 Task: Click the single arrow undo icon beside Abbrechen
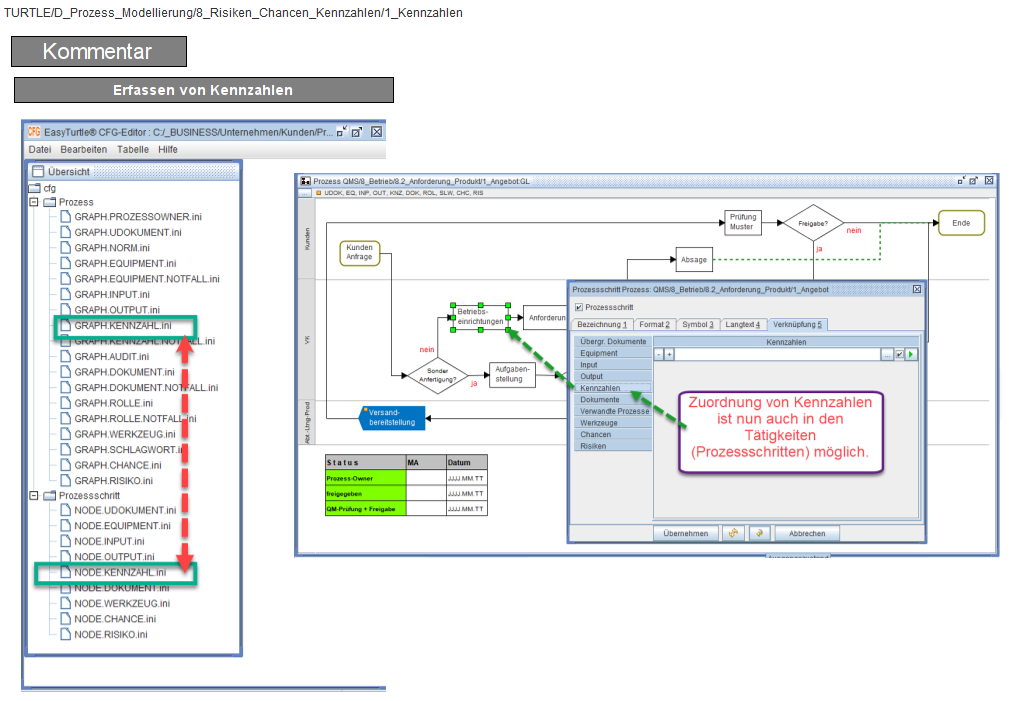click(760, 533)
